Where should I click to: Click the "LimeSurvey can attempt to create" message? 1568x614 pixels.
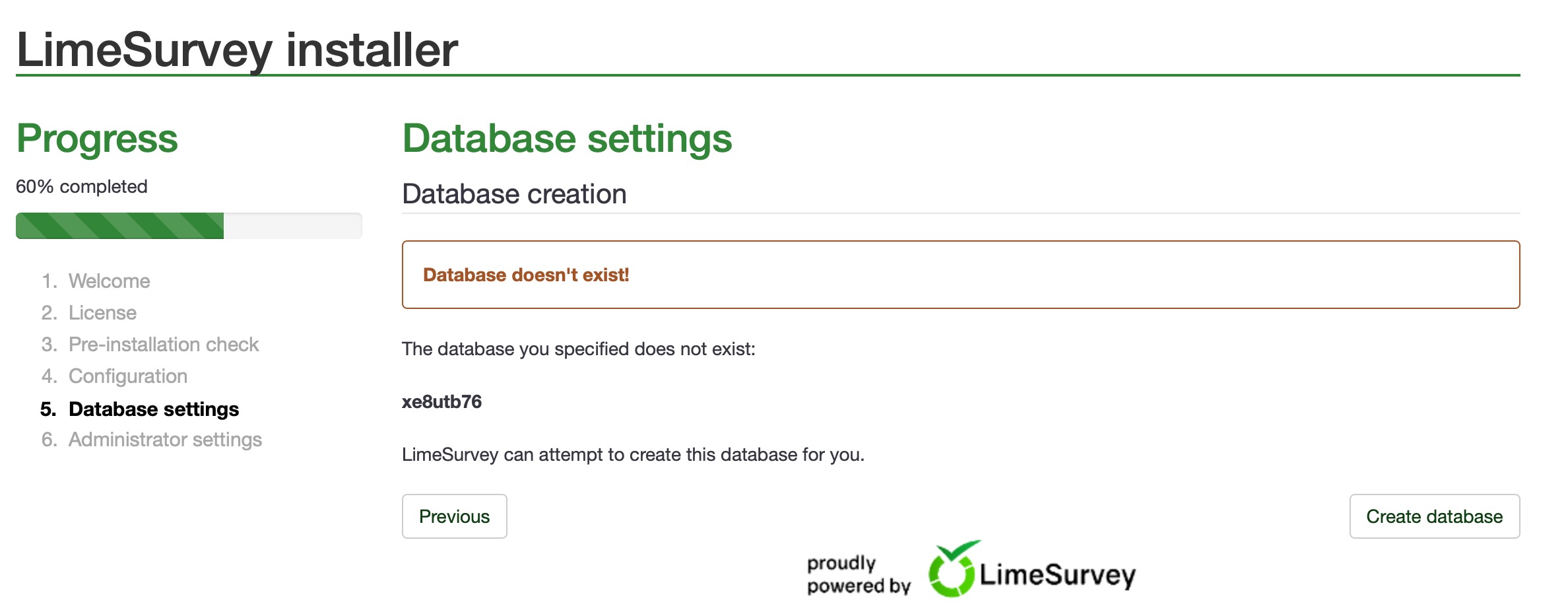click(x=633, y=455)
